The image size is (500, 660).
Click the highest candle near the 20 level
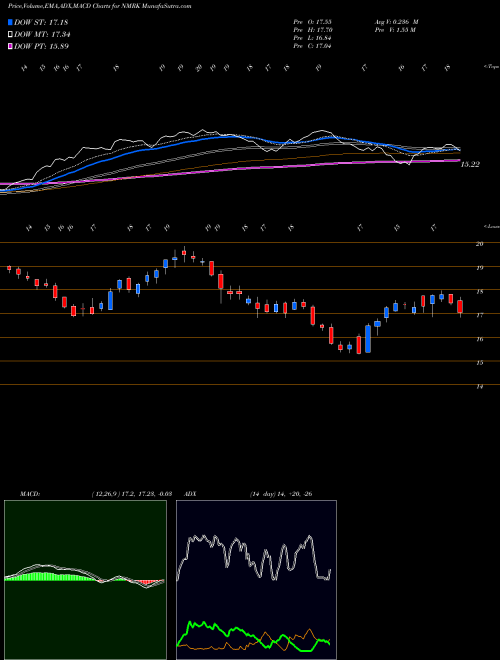184,253
